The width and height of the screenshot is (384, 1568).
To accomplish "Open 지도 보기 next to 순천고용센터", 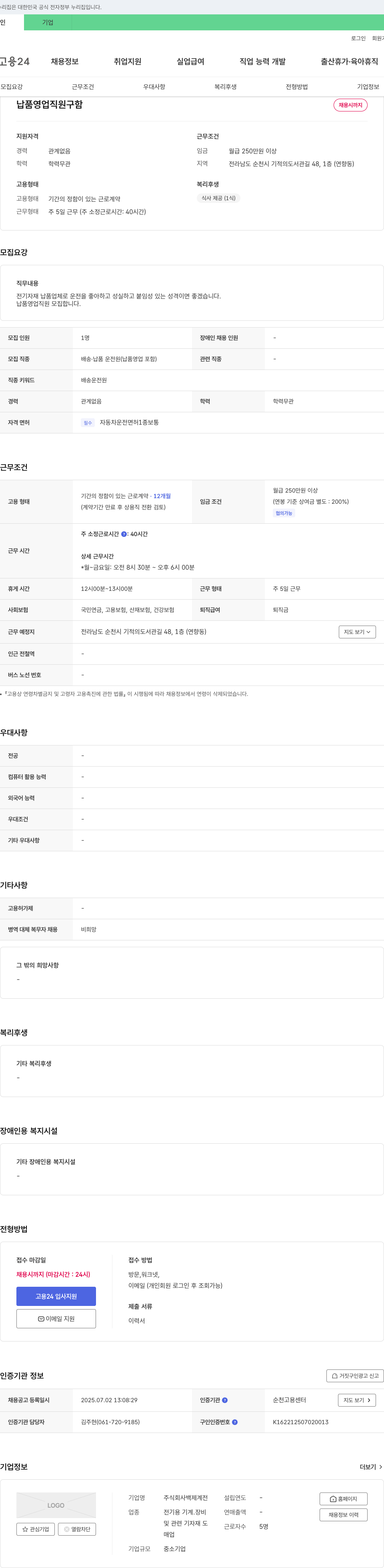I will point(356,1400).
